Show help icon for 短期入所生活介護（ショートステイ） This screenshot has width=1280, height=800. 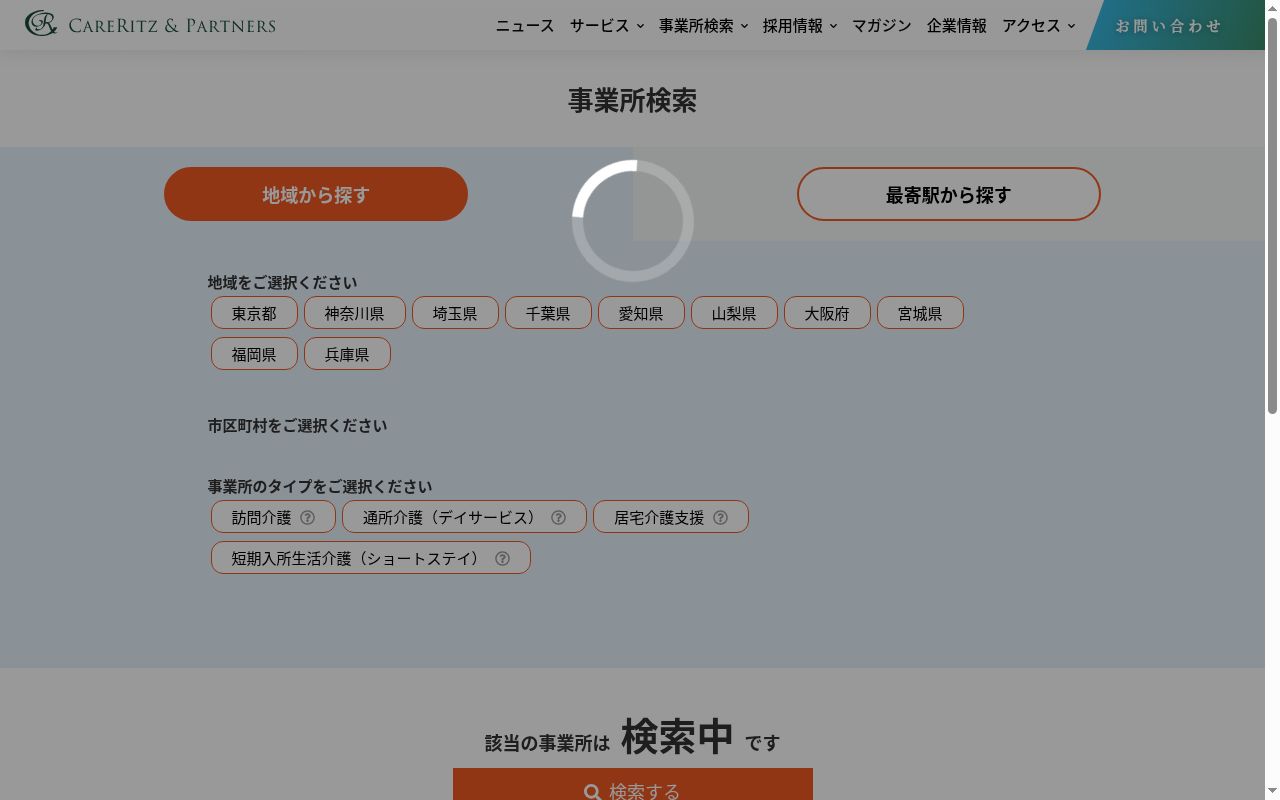pyautogui.click(x=503, y=559)
